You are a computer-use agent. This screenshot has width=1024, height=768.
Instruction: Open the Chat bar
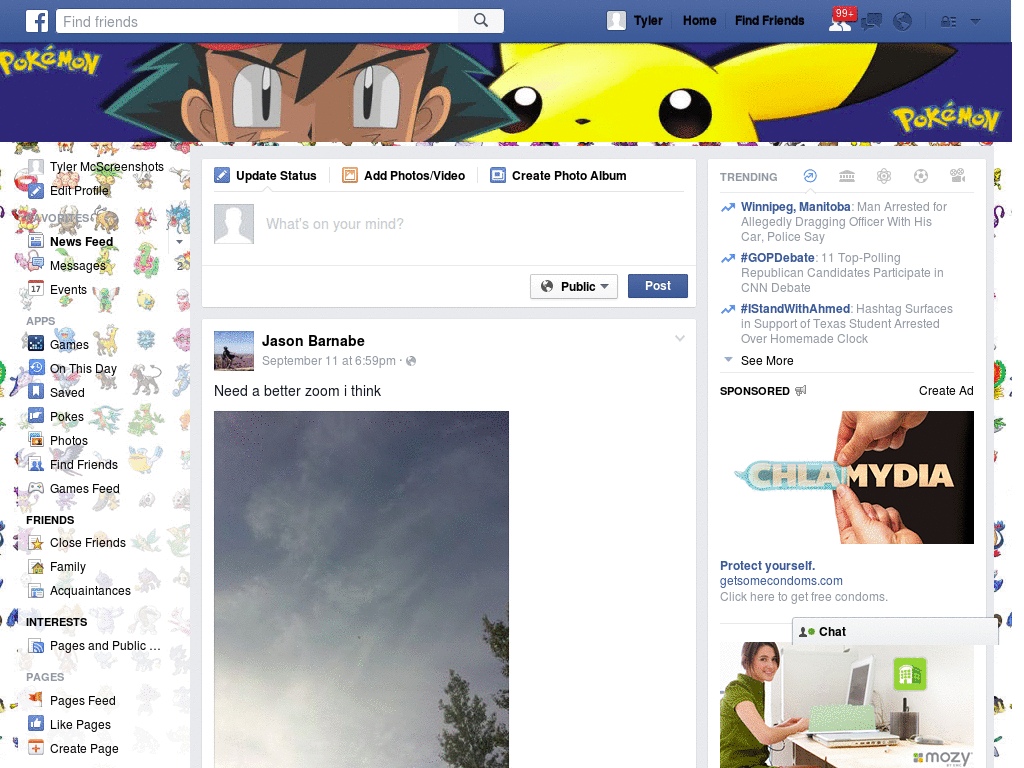pos(895,632)
